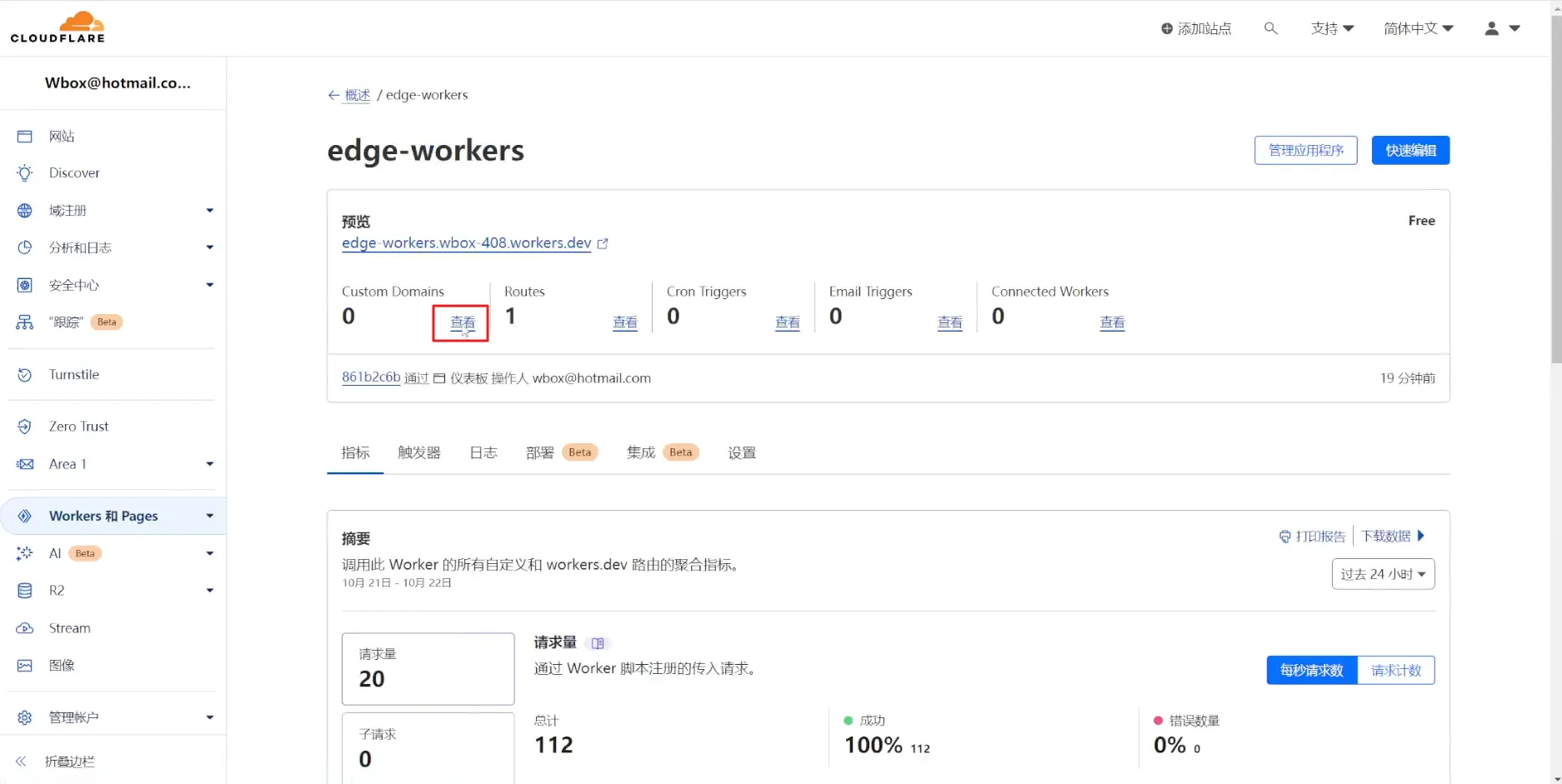This screenshot has height=784, width=1562.
Task: Open the 简体中文 language dropdown
Action: click(1419, 28)
